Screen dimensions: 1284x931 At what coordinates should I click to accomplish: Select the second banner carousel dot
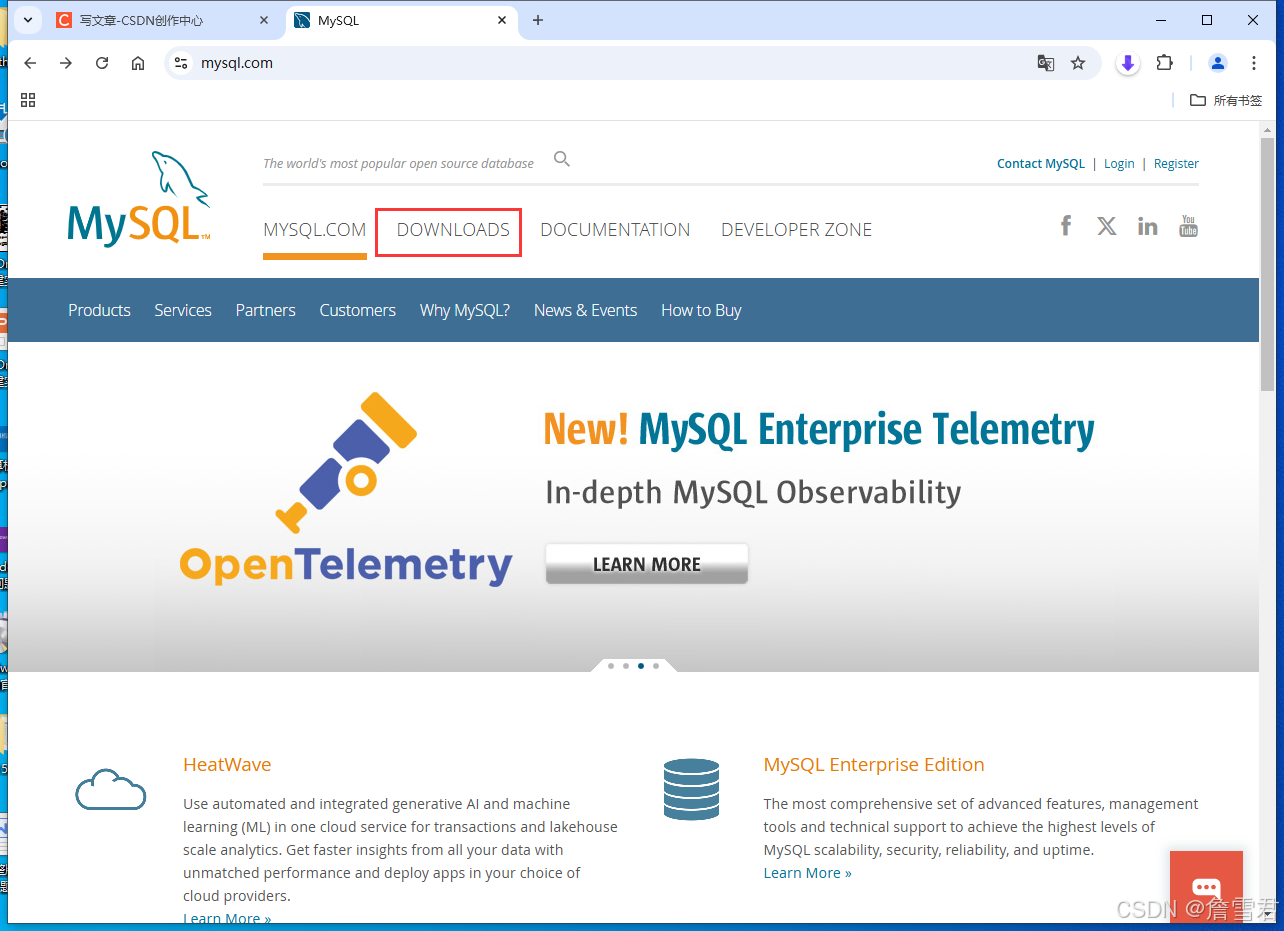pyautogui.click(x=626, y=665)
